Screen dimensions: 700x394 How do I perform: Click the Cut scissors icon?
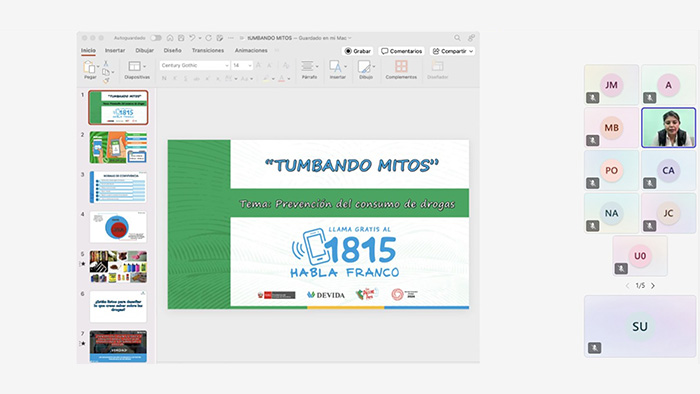[106, 63]
